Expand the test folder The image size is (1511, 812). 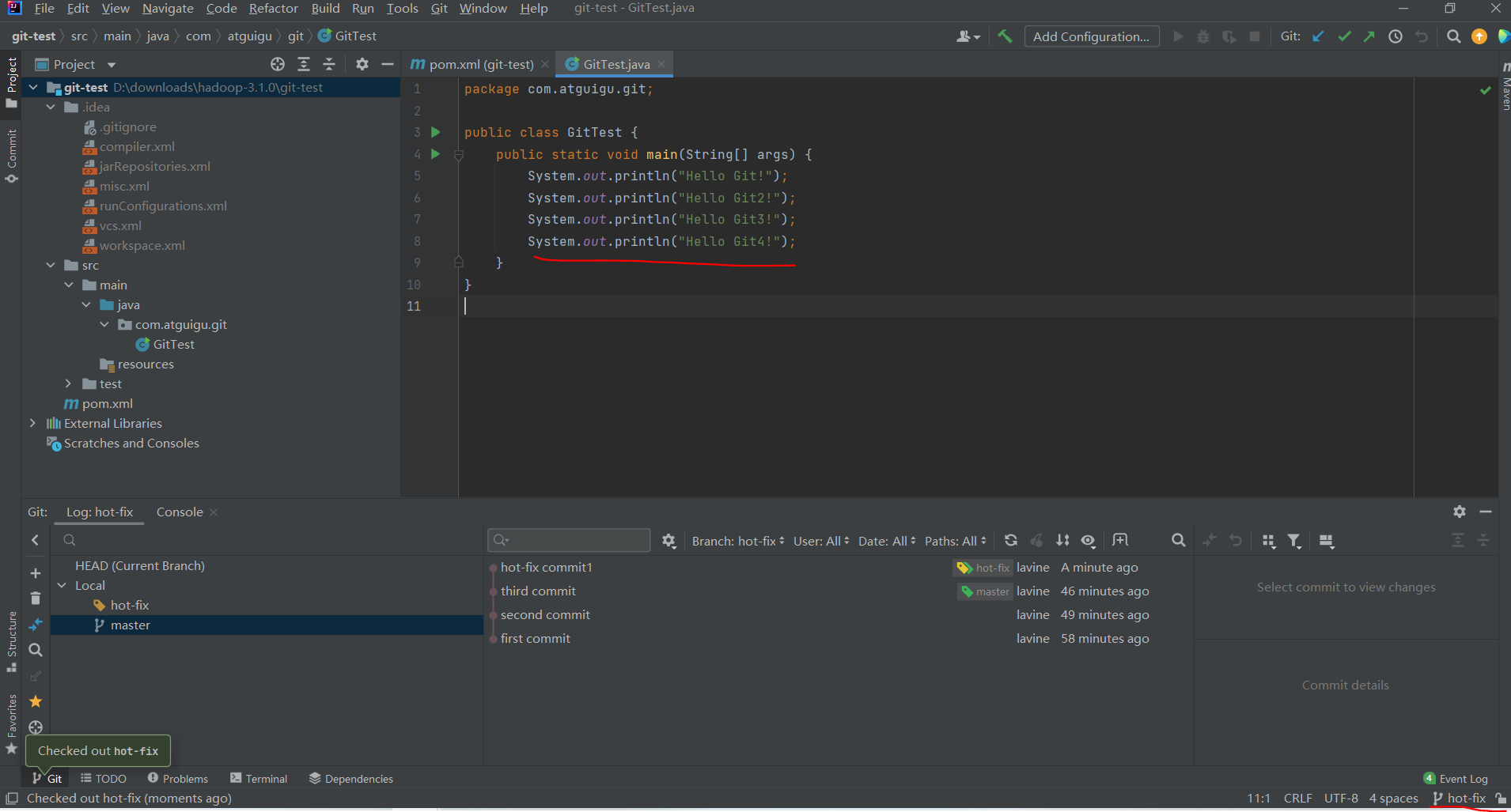coord(69,384)
